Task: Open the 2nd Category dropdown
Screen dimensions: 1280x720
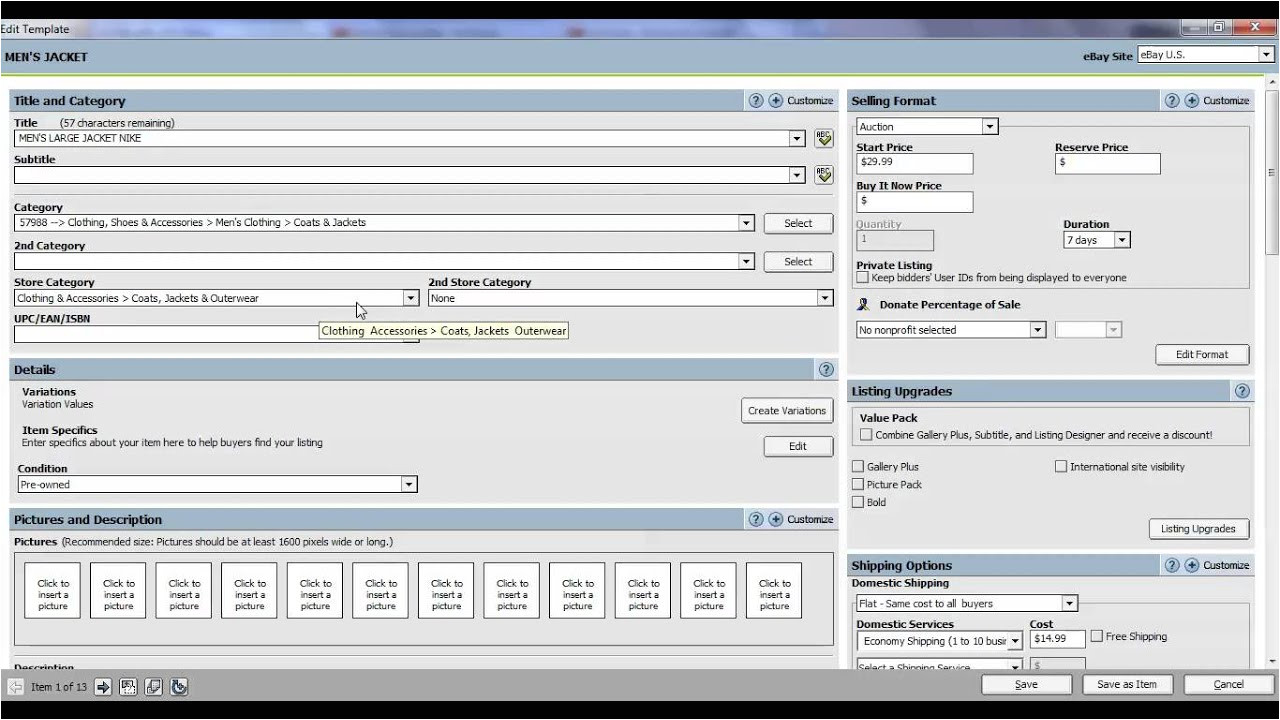Action: pyautogui.click(x=746, y=261)
